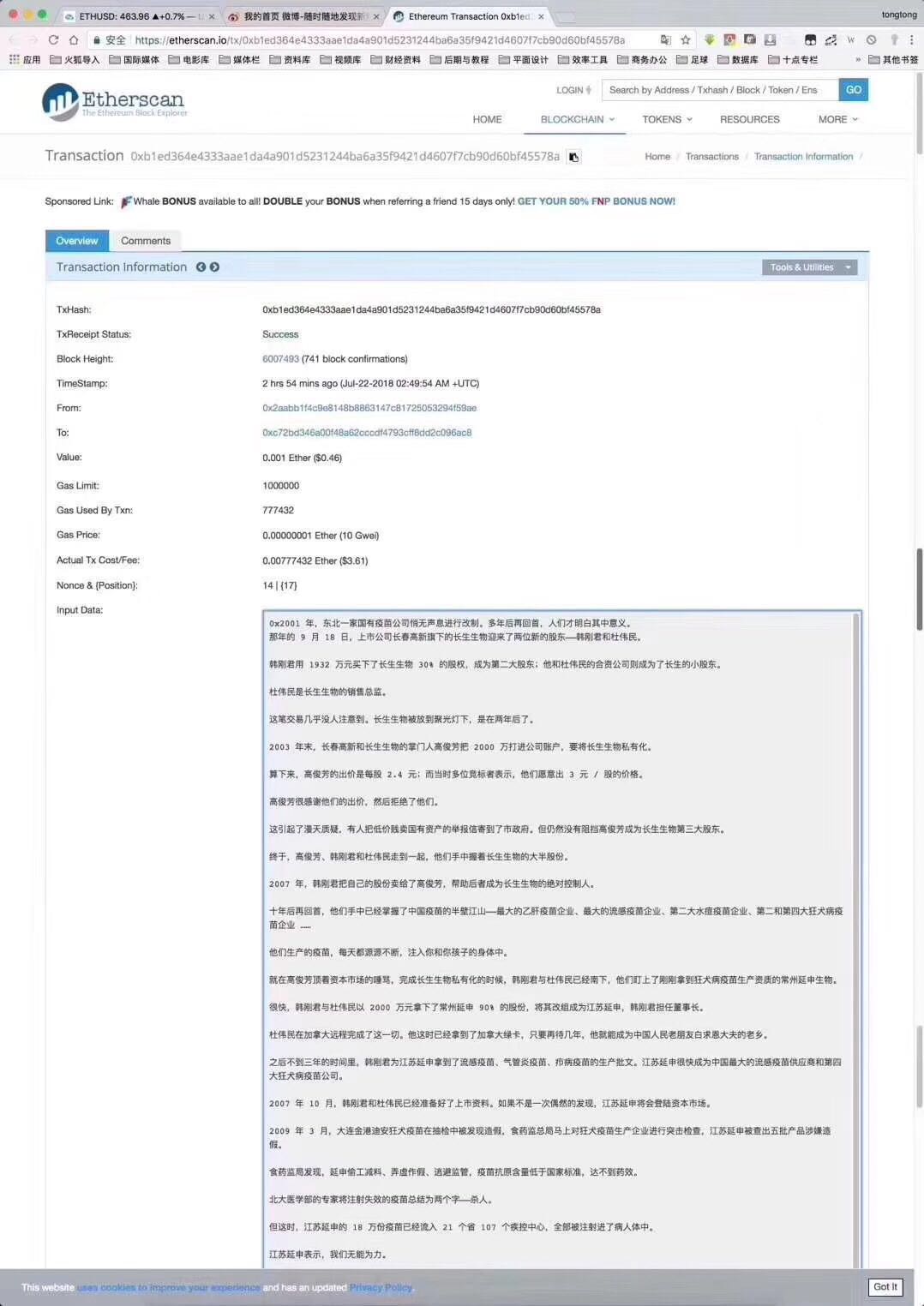Image resolution: width=924 pixels, height=1306 pixels.
Task: Click Success receipt status text
Action: [280, 334]
